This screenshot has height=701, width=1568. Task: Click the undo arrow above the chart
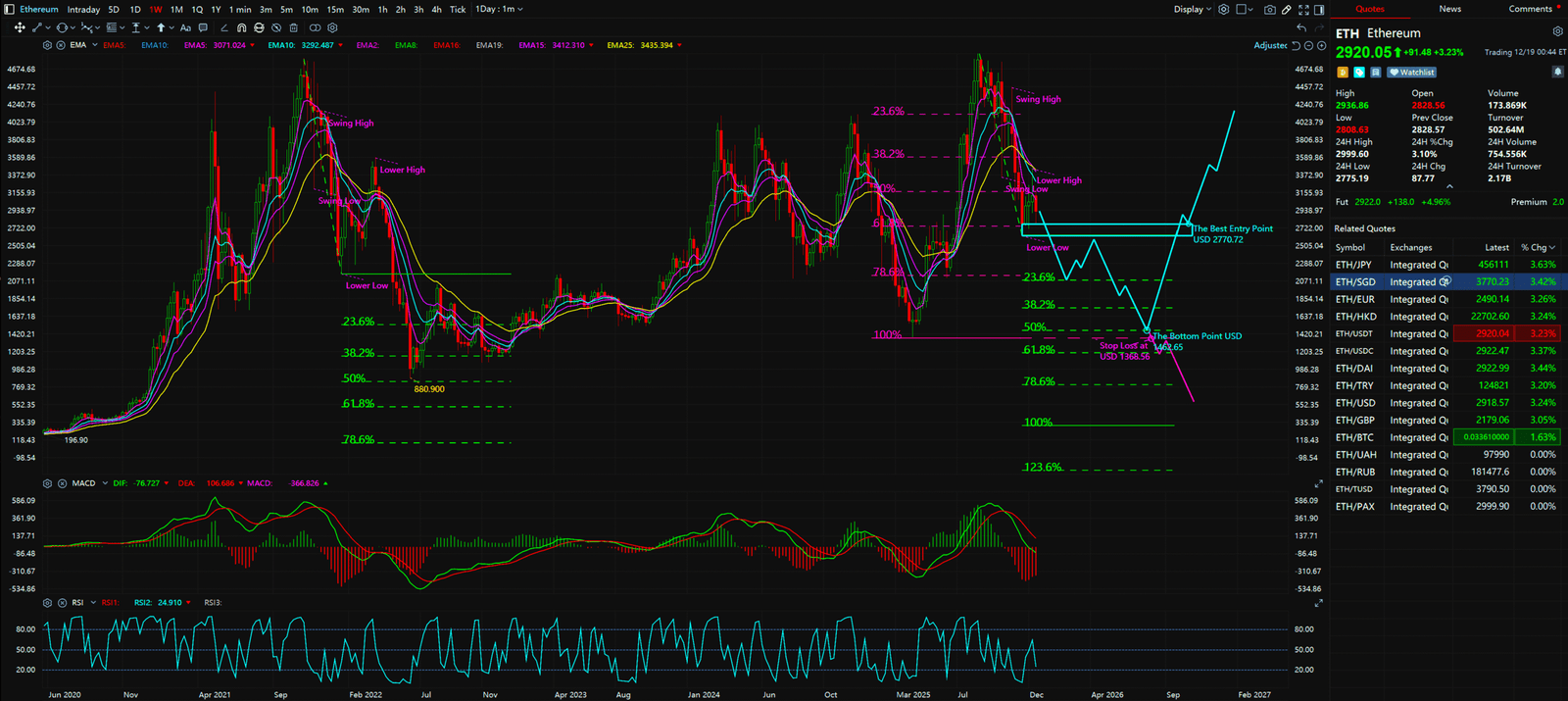coord(1300,28)
